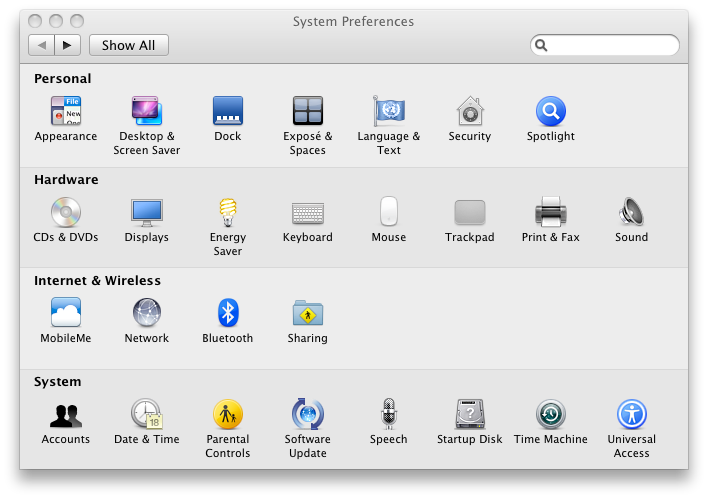Open Network settings
This screenshot has height=499, width=708.
147,313
